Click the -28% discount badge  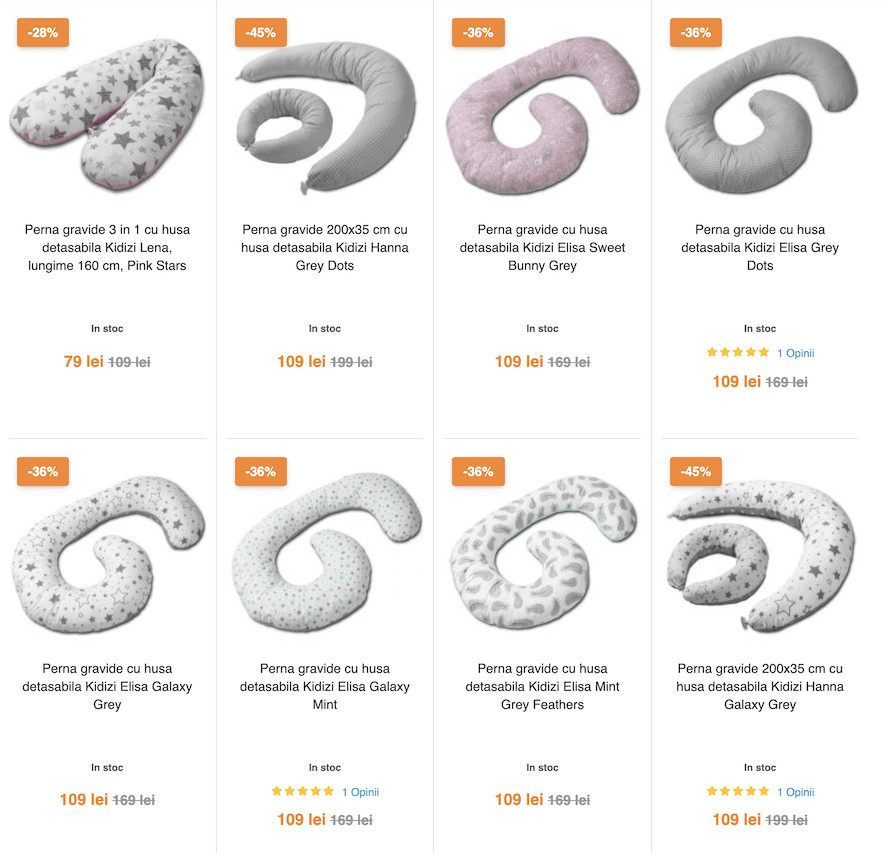[43, 33]
